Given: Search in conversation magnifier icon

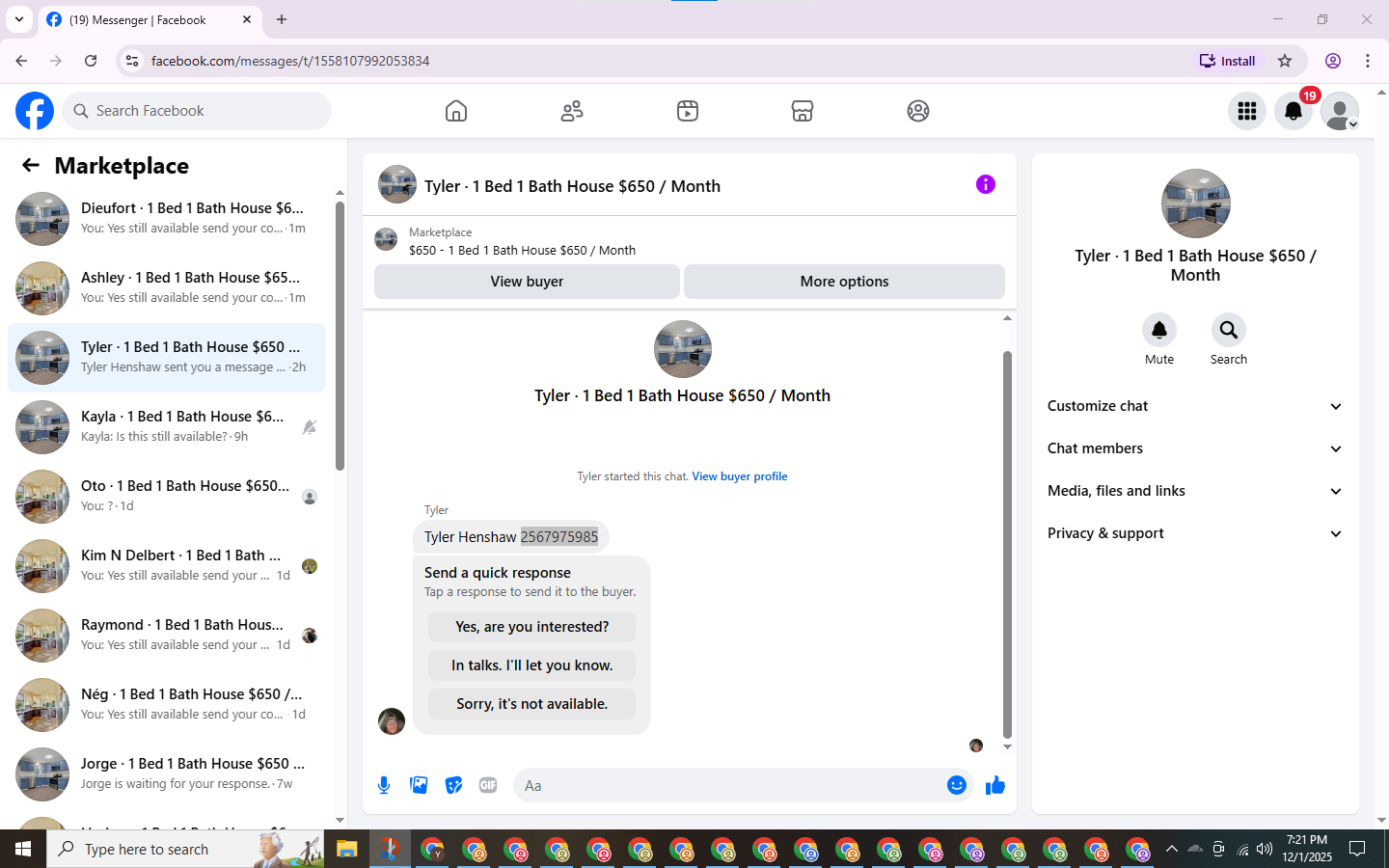Looking at the screenshot, I should coord(1229,330).
